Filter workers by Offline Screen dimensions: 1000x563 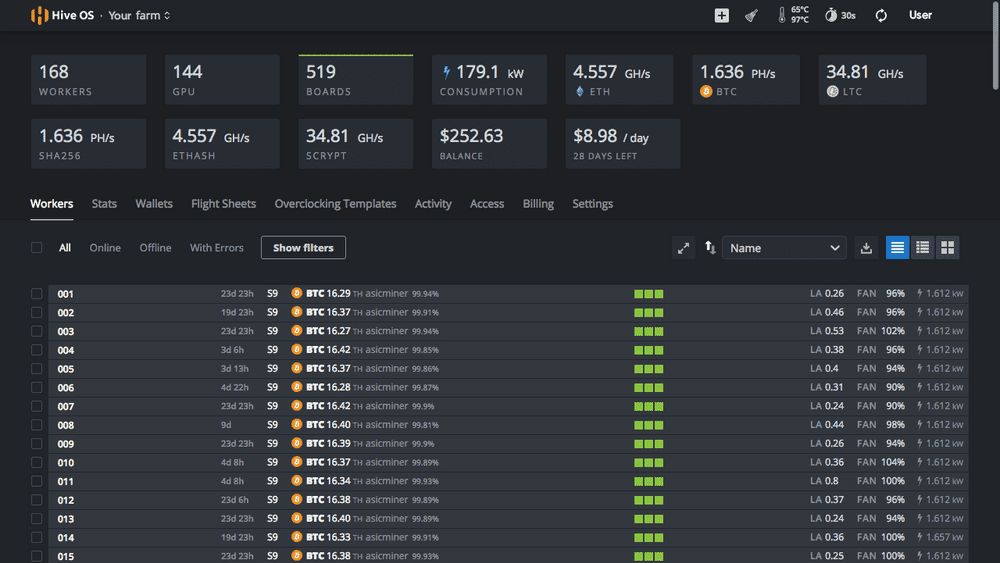tap(155, 247)
